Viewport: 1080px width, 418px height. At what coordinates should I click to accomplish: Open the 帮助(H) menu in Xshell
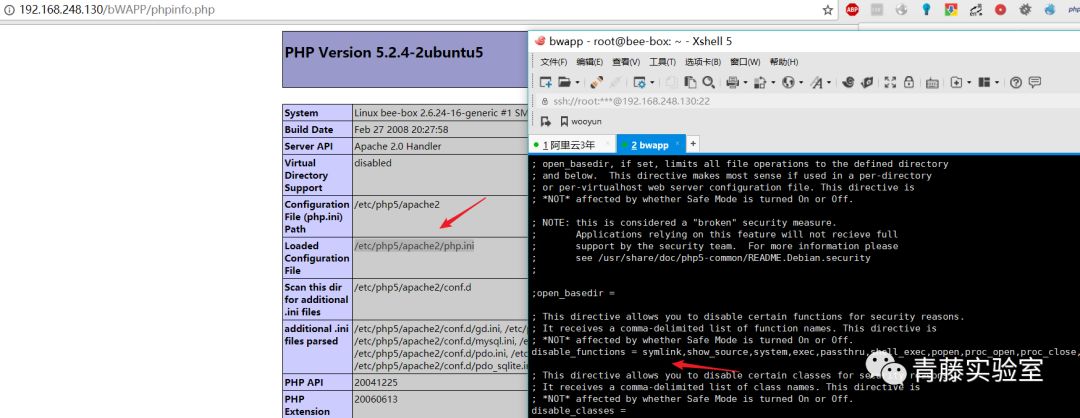tap(784, 62)
